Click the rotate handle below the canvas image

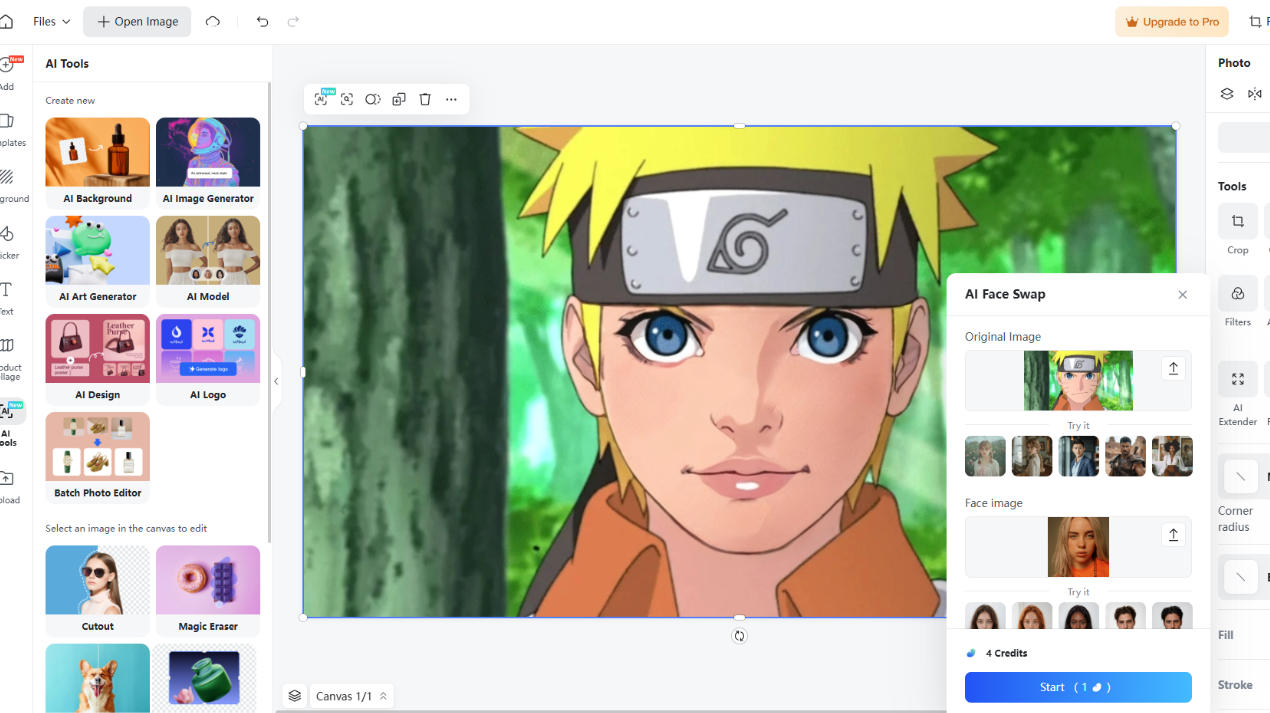click(739, 636)
